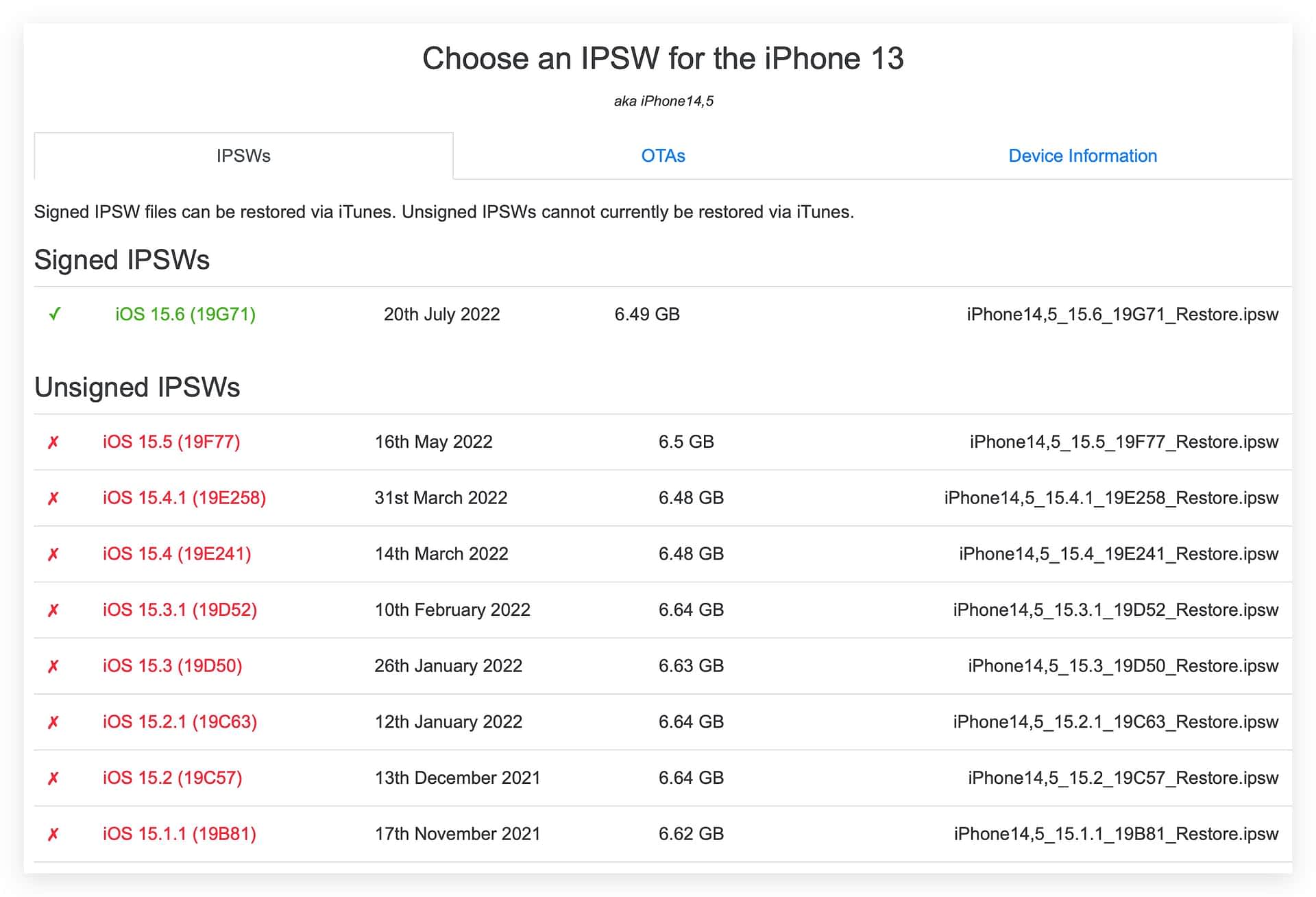Click the red X beside iOS 15.5
1316x897 pixels.
pyautogui.click(x=53, y=442)
